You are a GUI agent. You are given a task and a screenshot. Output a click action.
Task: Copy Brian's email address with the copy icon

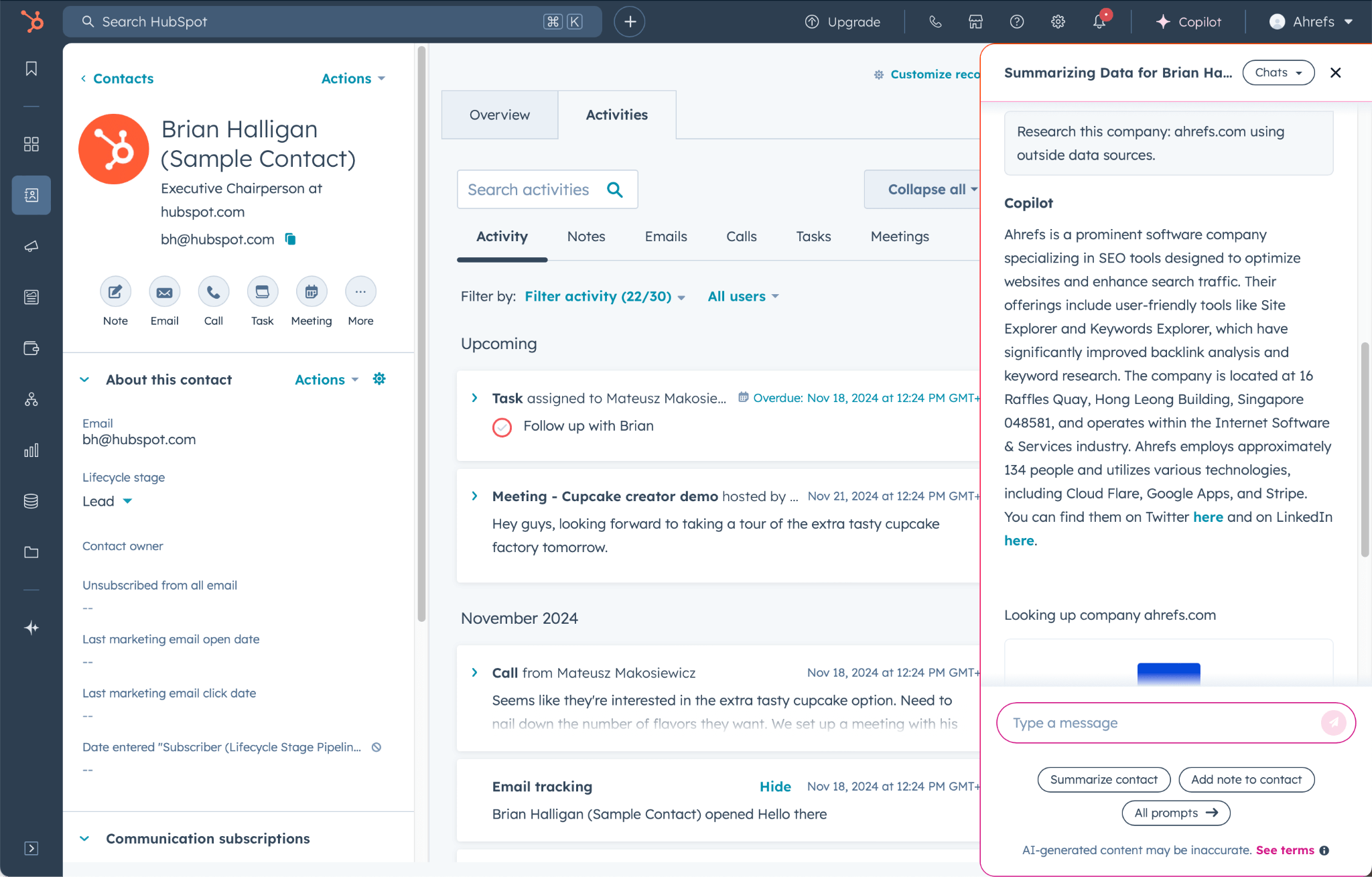coord(290,239)
